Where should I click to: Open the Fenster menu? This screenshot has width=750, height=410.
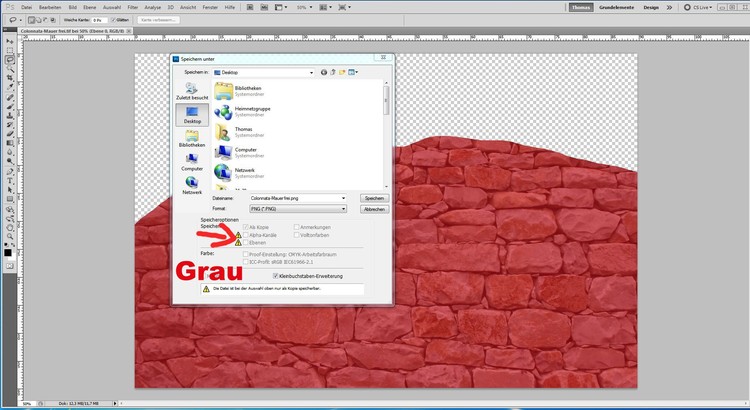tap(210, 7)
